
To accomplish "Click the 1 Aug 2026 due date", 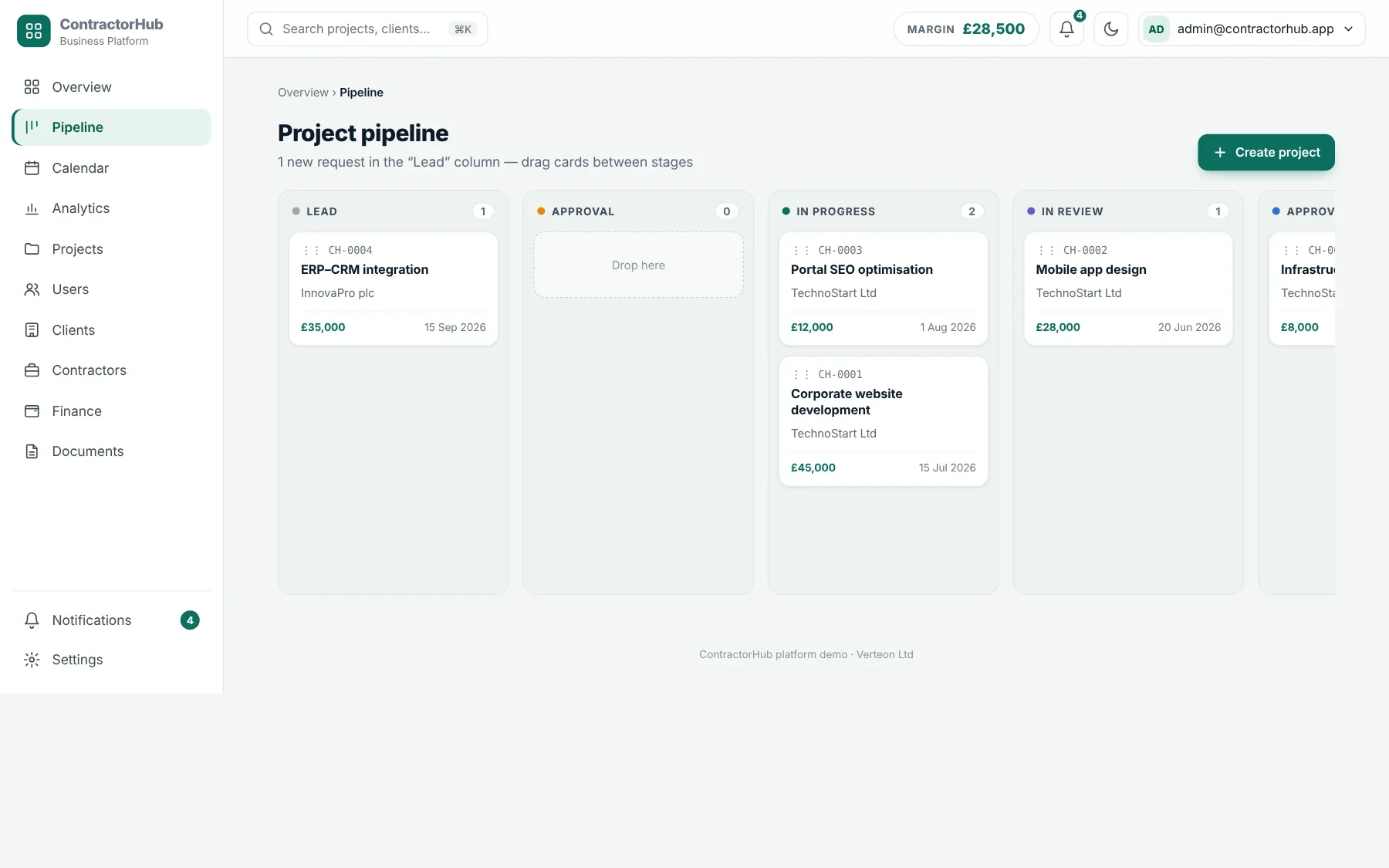I will click(x=948, y=327).
